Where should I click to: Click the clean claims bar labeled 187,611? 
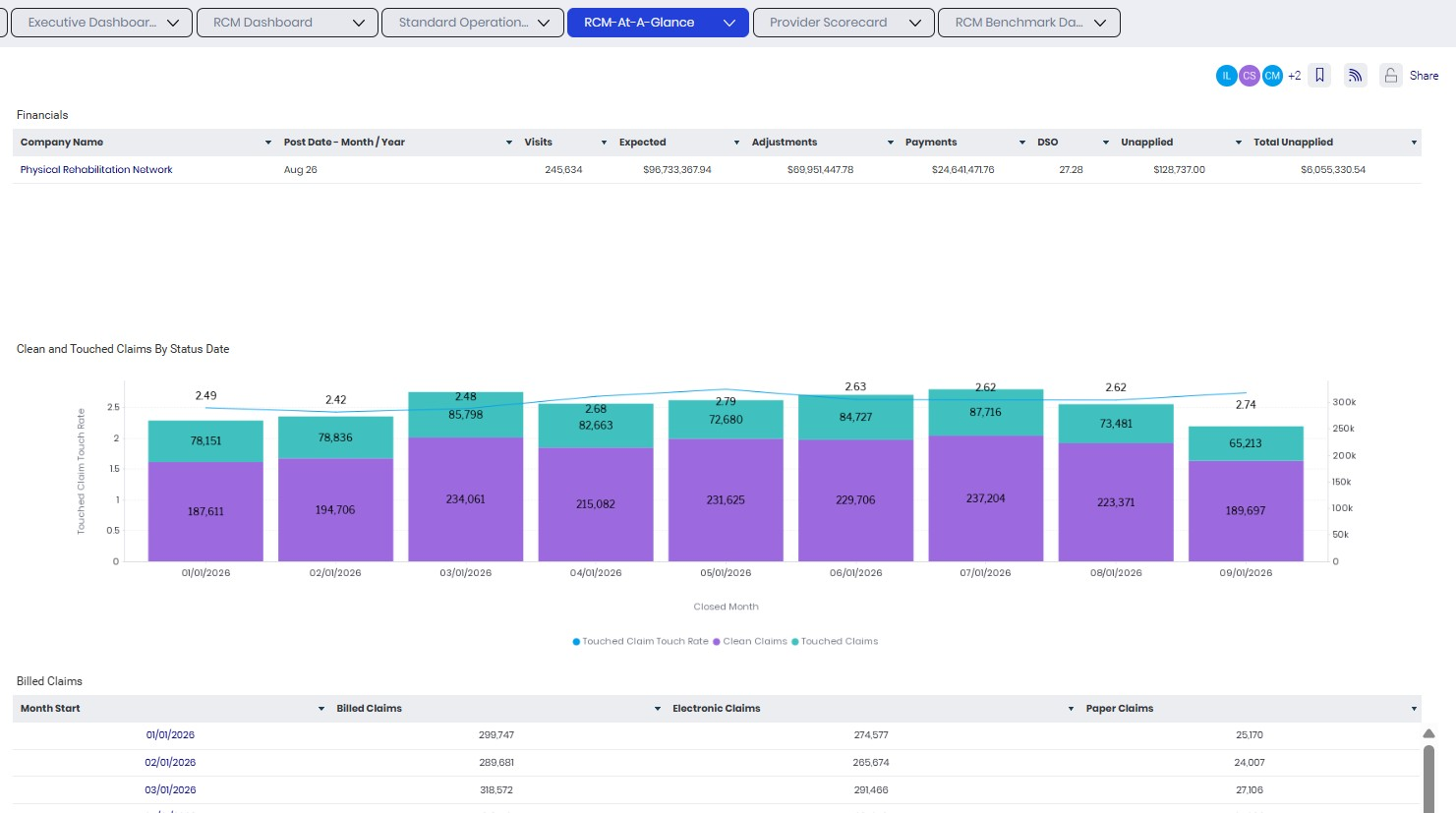coord(205,511)
